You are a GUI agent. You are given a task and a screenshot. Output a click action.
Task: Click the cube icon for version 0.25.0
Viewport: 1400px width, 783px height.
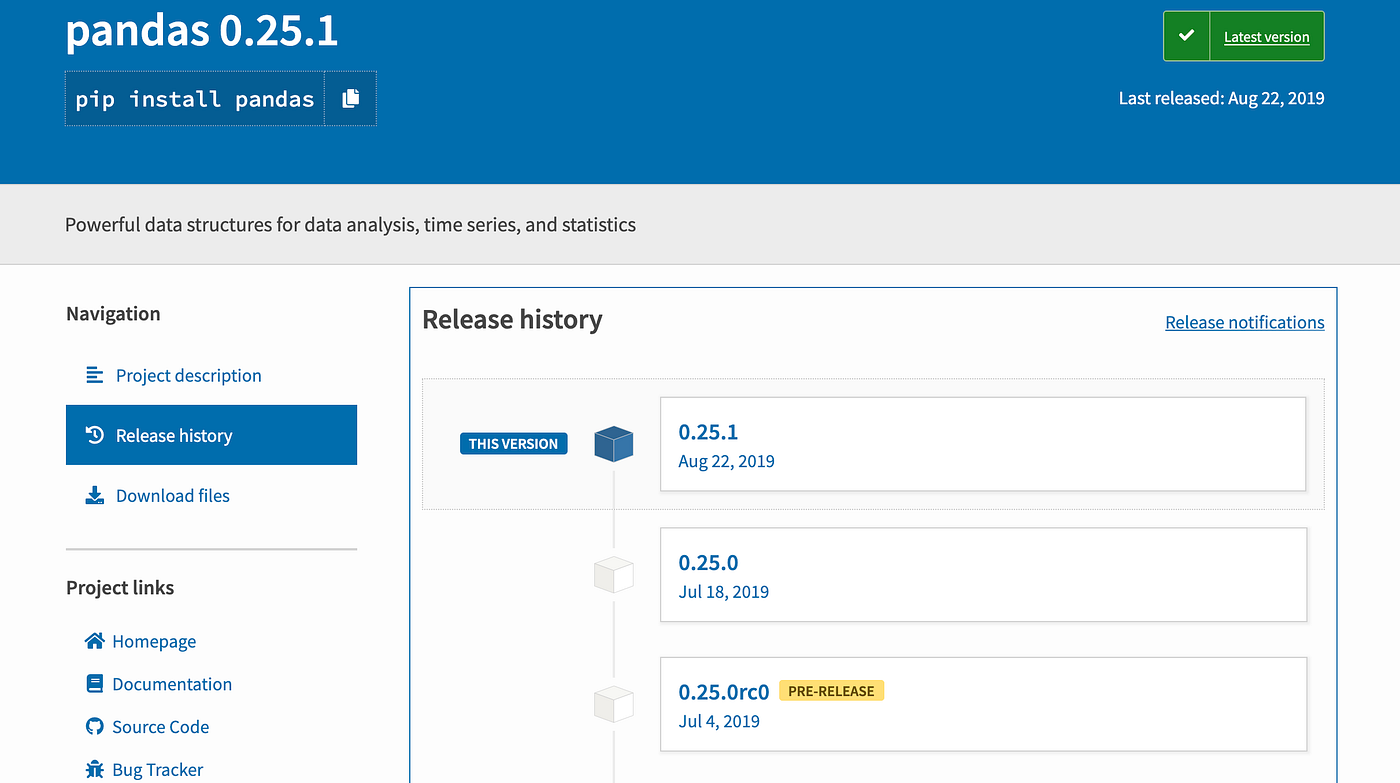point(613,574)
